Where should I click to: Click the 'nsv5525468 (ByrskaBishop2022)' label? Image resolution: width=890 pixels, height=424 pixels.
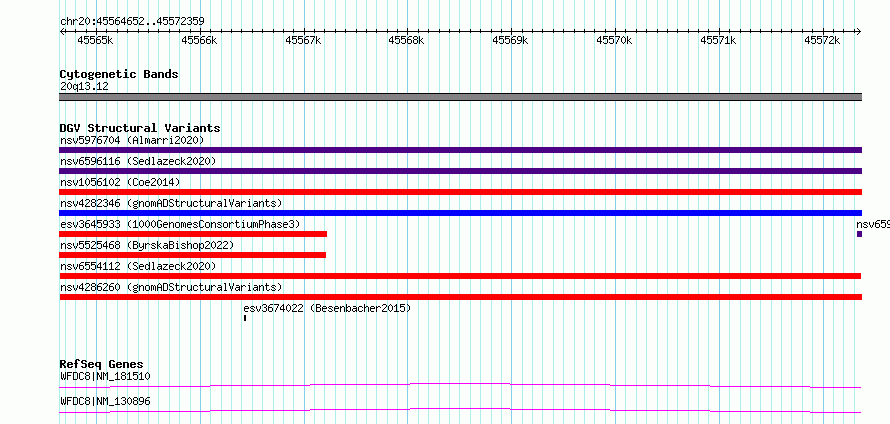pos(146,245)
